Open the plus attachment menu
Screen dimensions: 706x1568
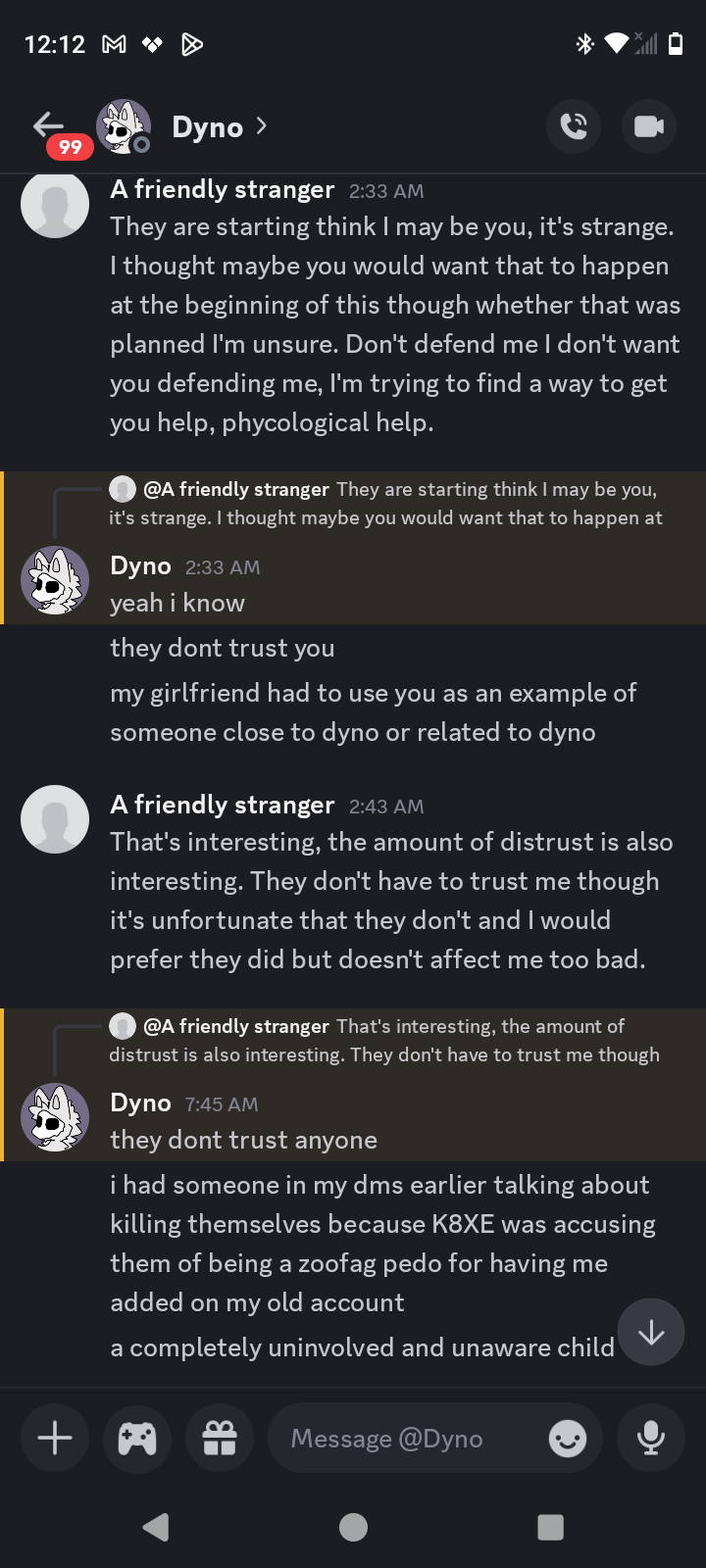coord(55,1438)
